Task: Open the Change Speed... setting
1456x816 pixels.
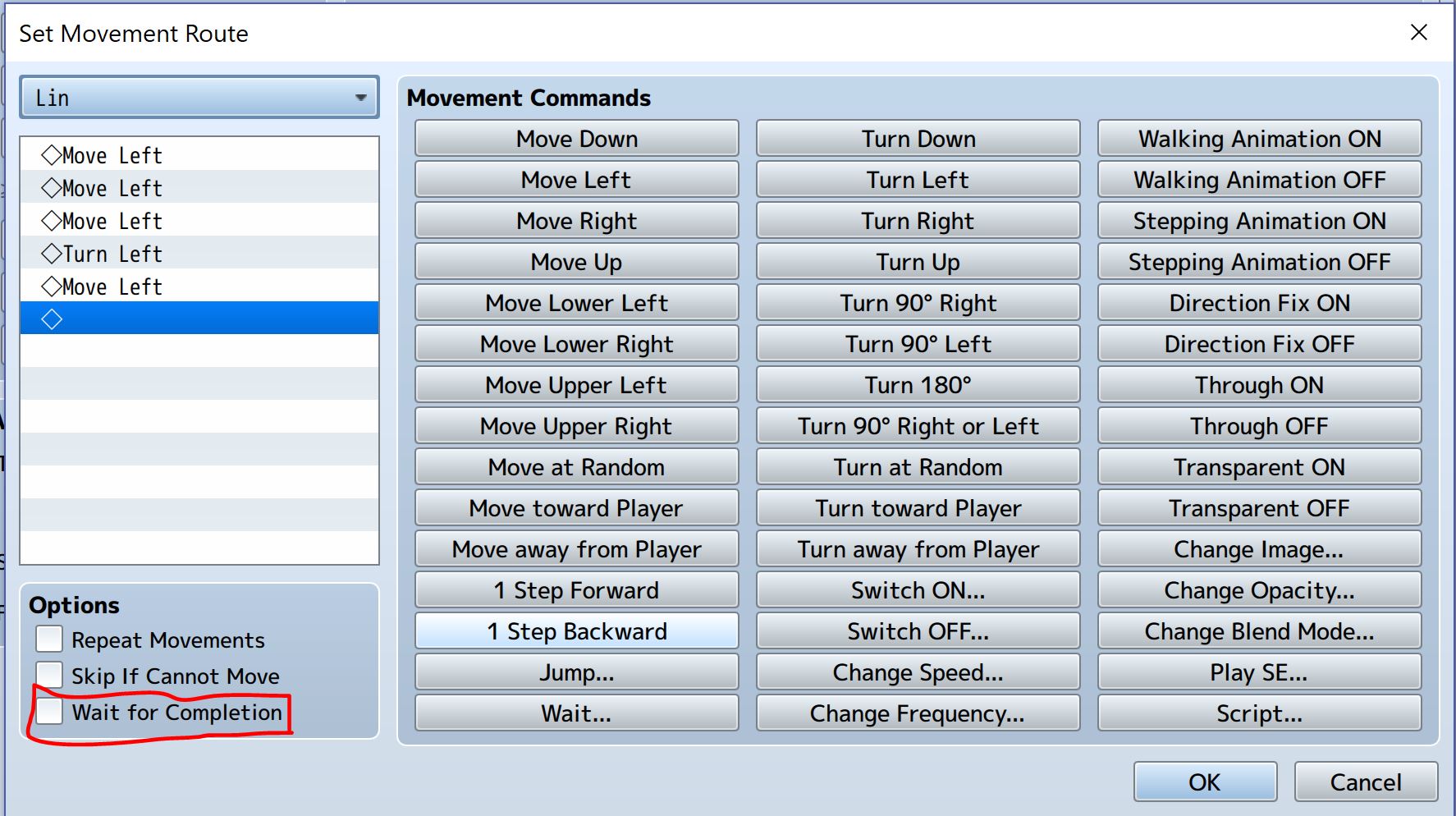Action: point(918,672)
